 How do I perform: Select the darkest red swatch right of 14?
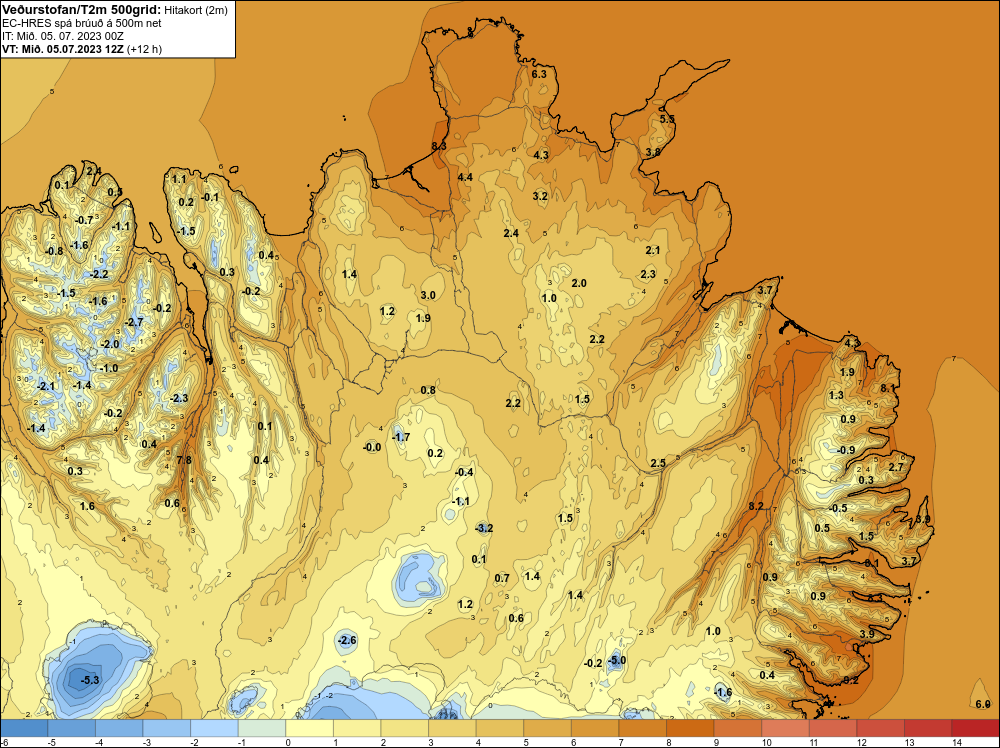click(x=976, y=728)
